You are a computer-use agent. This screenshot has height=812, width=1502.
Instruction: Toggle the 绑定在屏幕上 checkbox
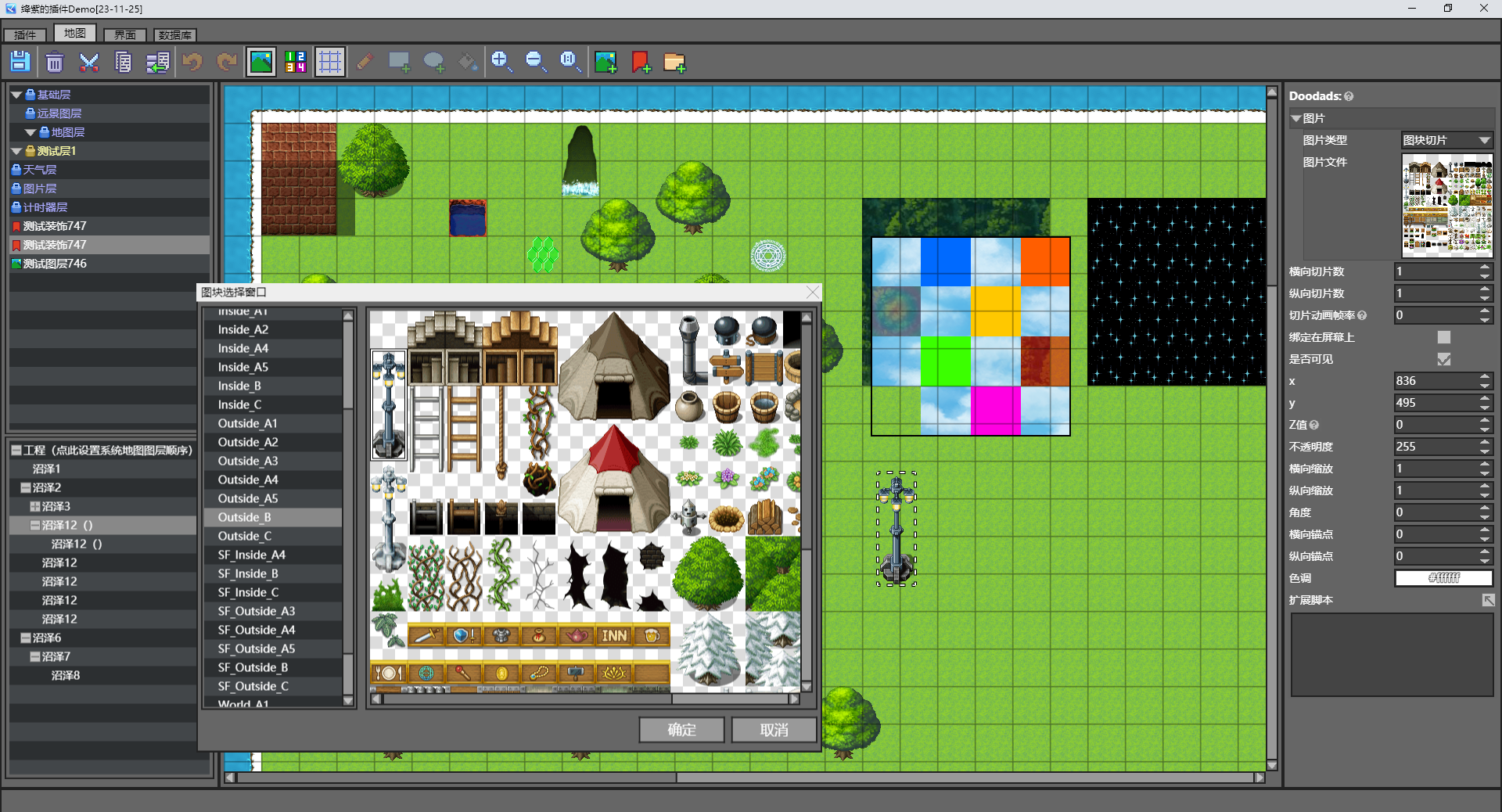pos(1444,337)
